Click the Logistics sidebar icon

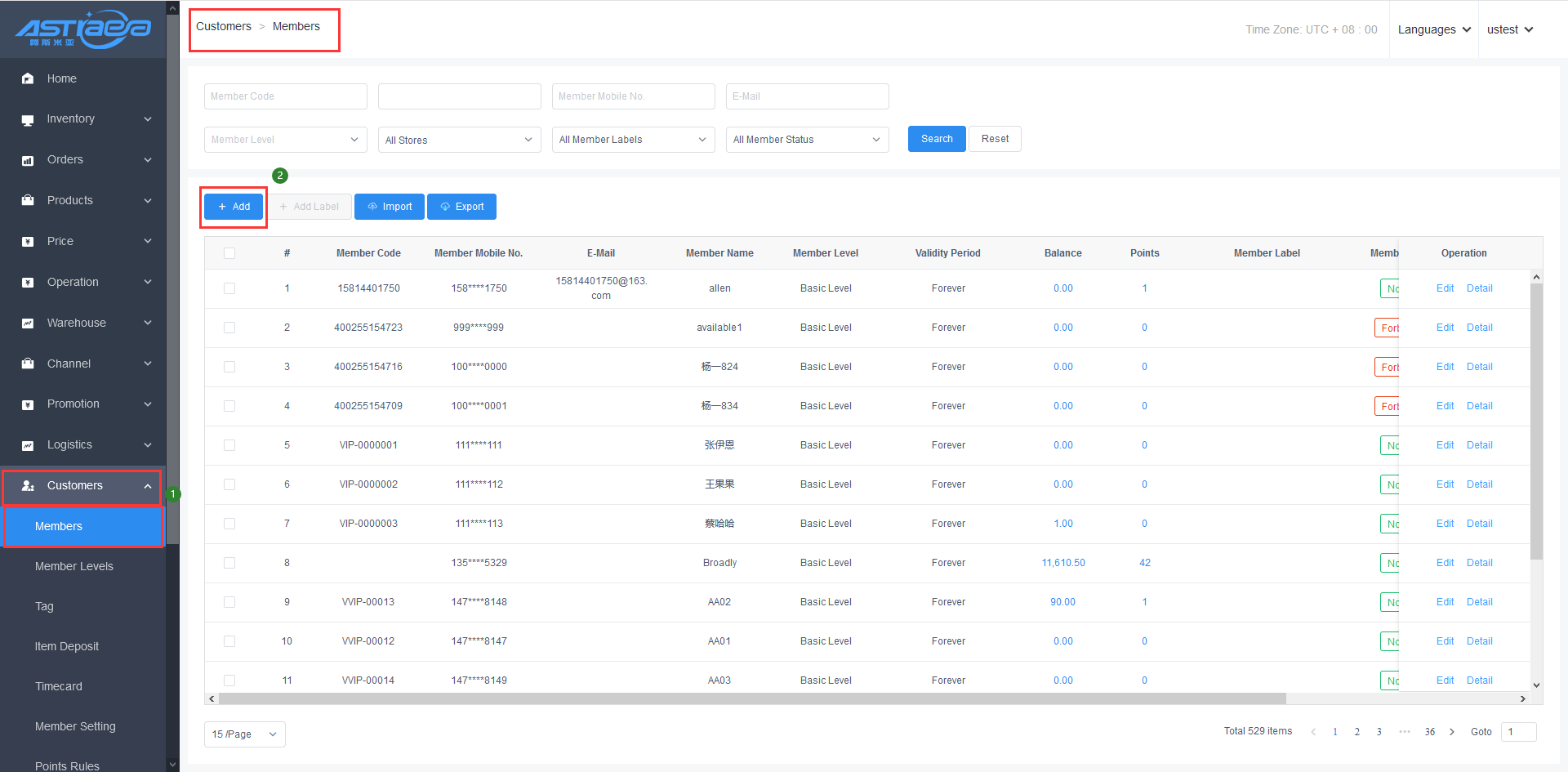click(28, 445)
